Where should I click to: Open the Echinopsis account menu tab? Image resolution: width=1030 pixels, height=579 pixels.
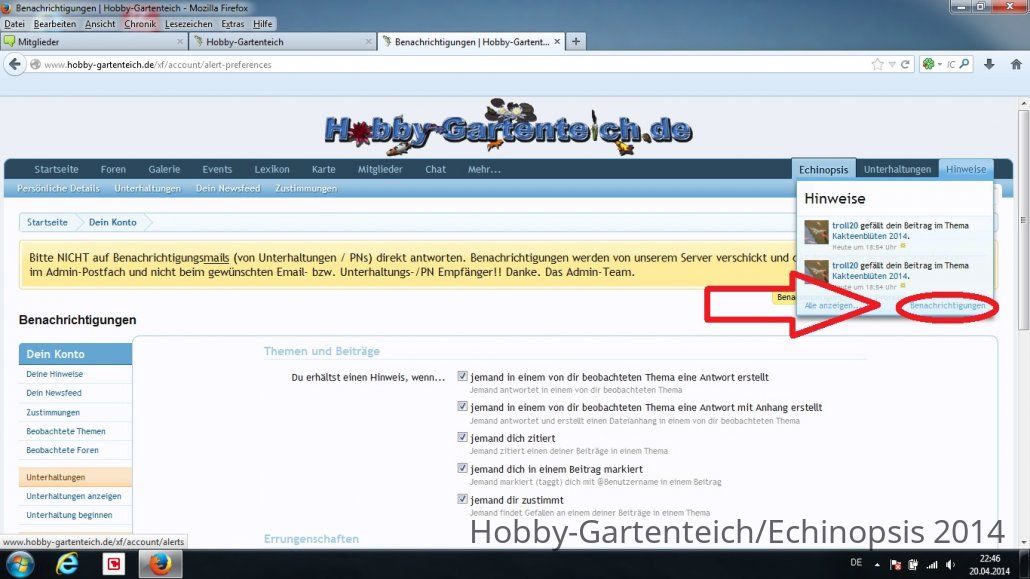823,170
